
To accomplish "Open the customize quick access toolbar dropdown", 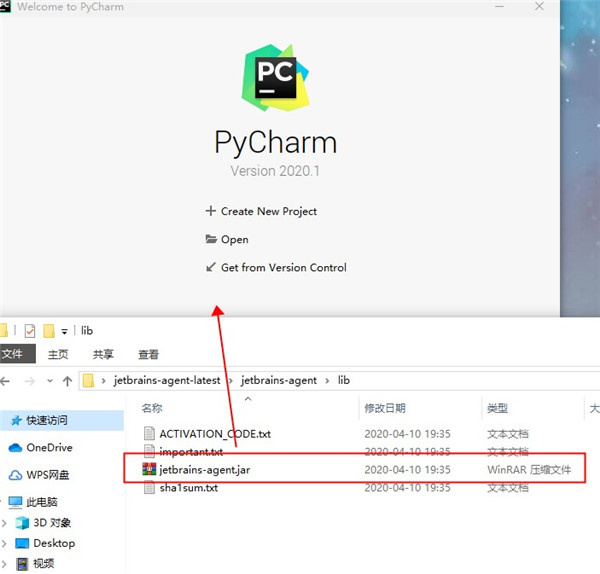I will [64, 332].
